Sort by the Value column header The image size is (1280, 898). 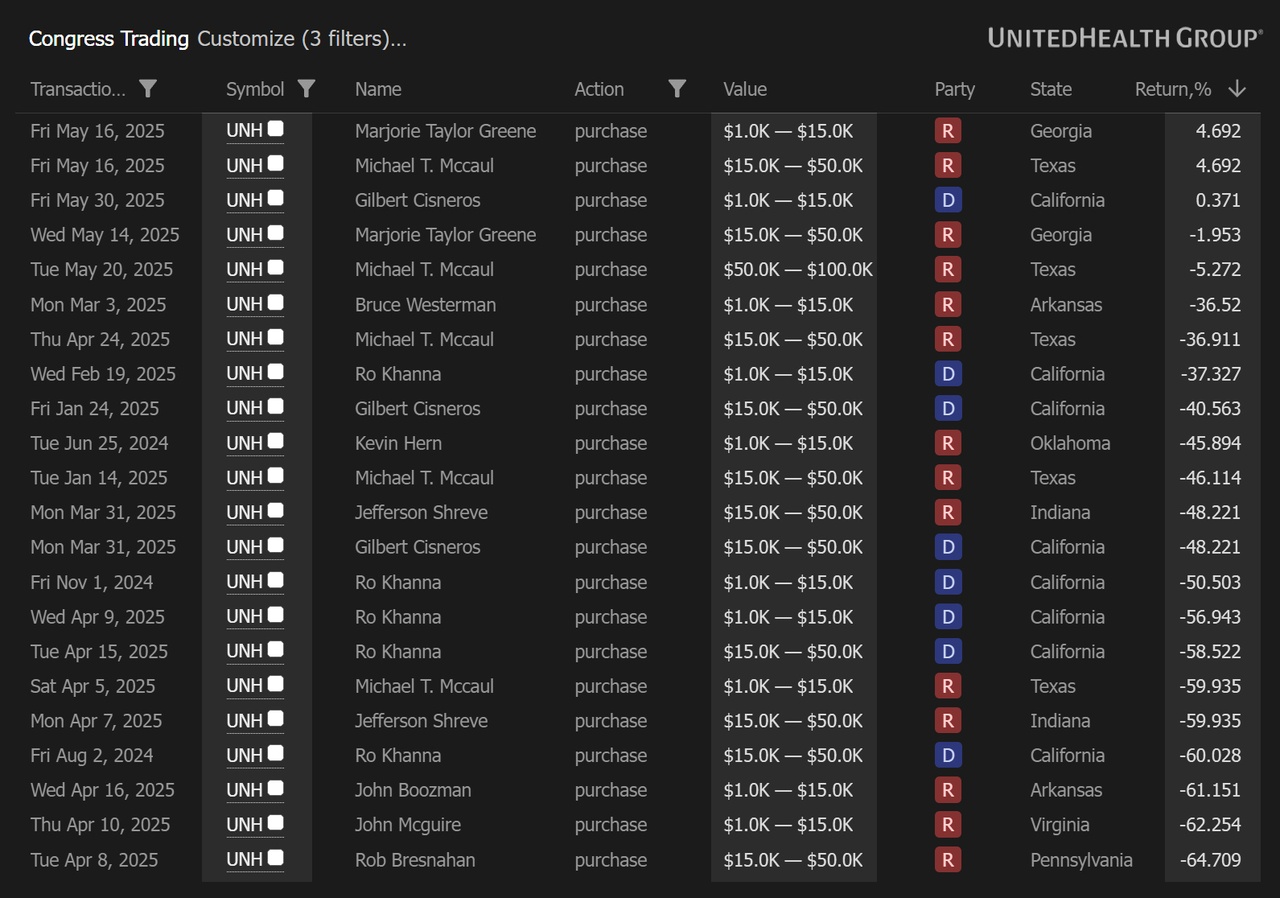[x=745, y=89]
